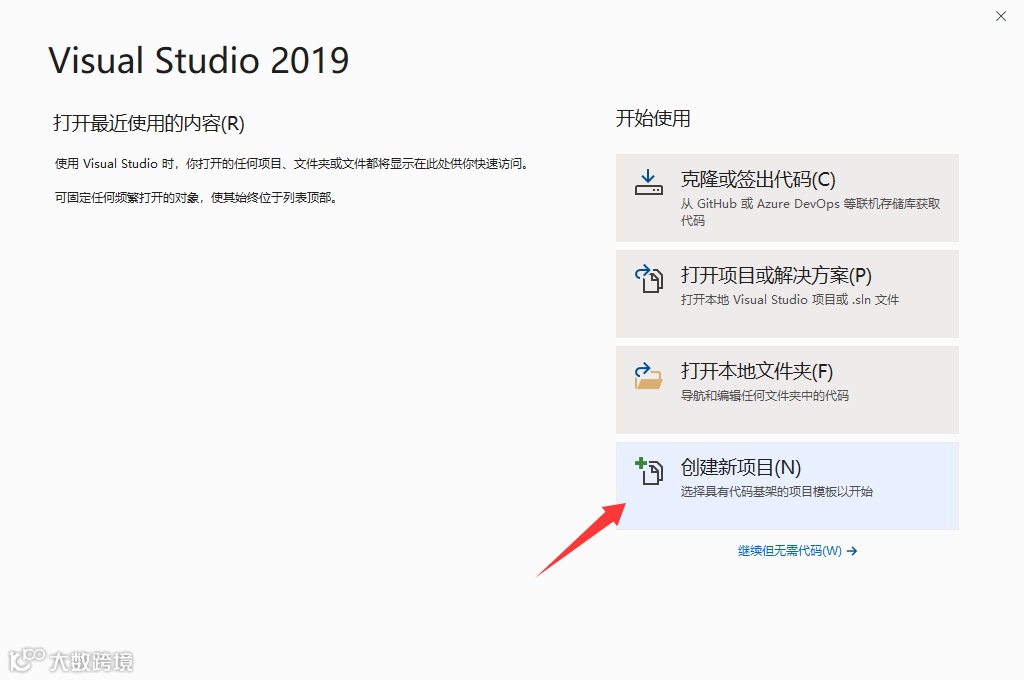Click the description 打开本地 Visual Studio 项目或 .sln 文件
The image size is (1024, 680).
790,300
